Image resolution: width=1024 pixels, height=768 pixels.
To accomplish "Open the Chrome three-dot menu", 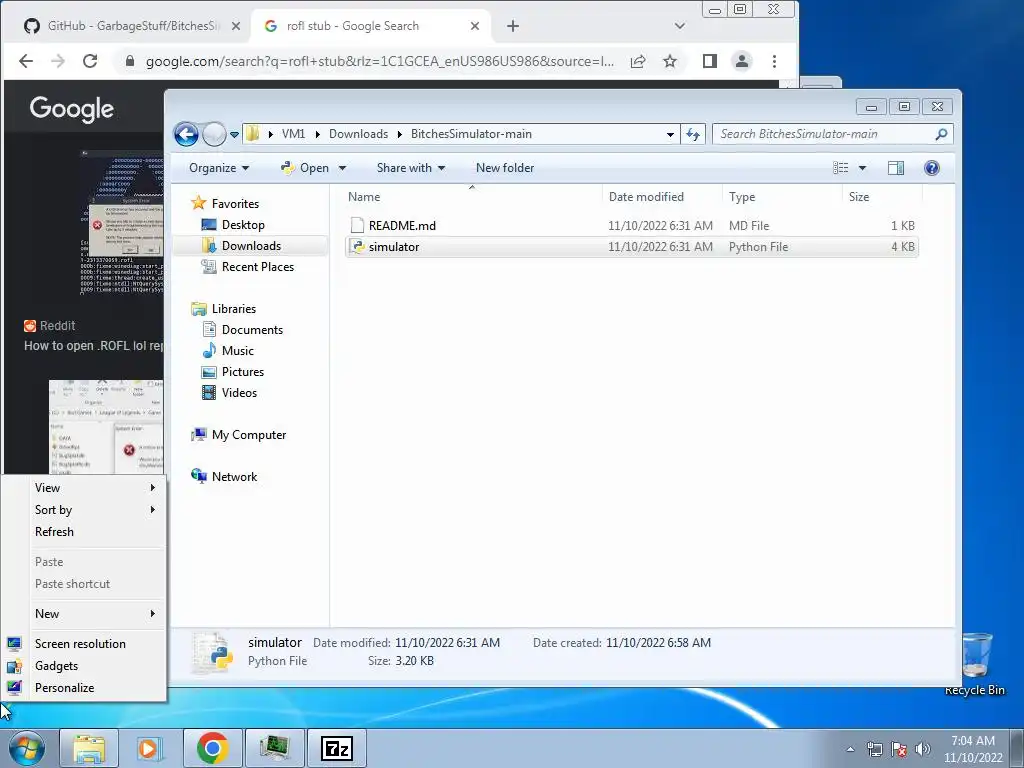I will click(775, 61).
